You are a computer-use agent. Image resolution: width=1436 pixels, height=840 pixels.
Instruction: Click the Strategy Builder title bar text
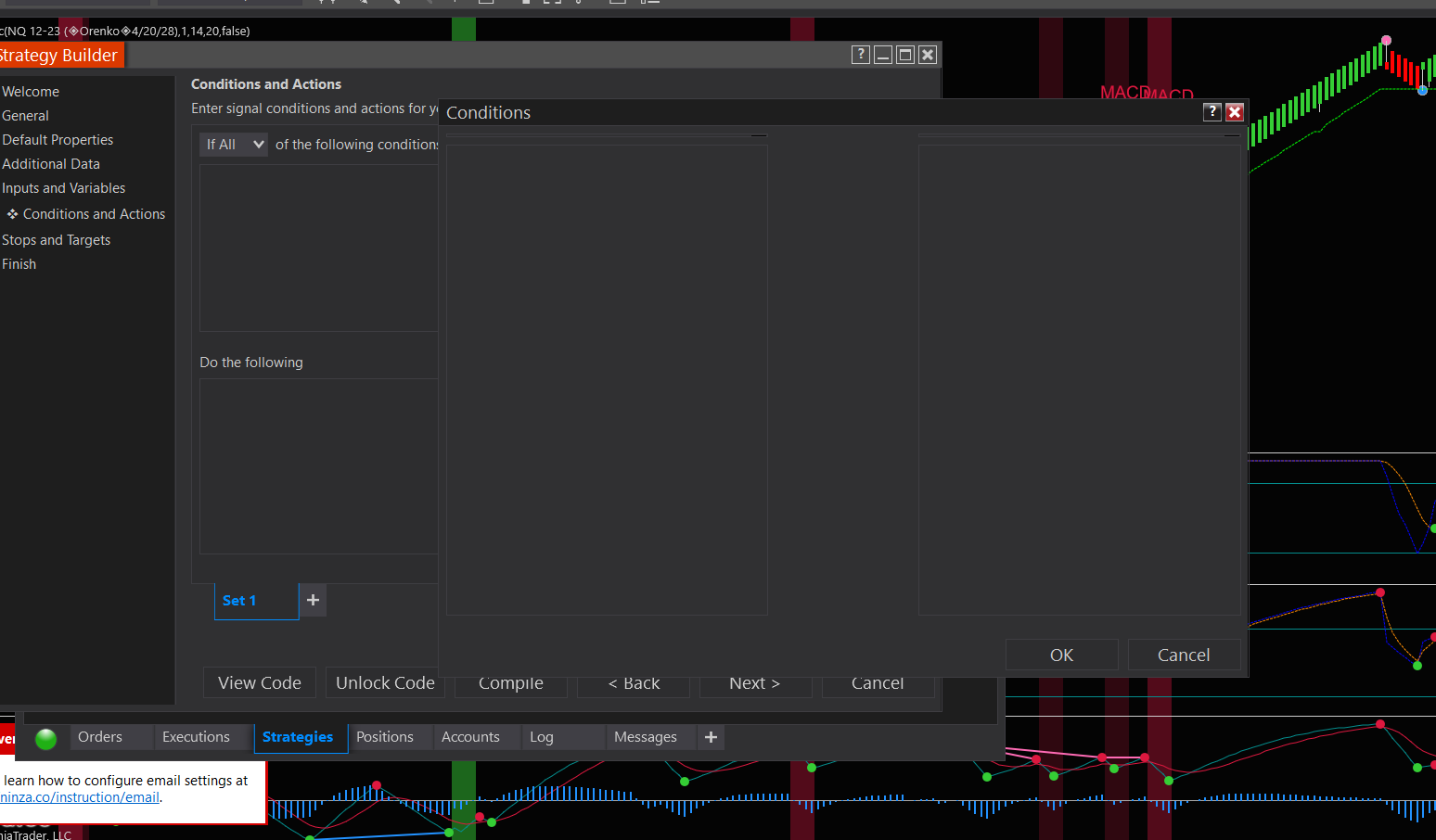coord(58,56)
